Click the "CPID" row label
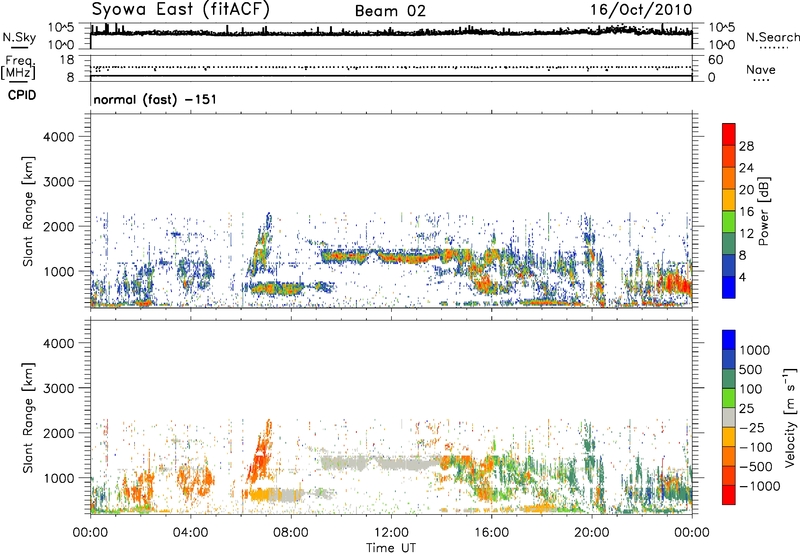Viewport: 800px width, 554px height. click(22, 95)
